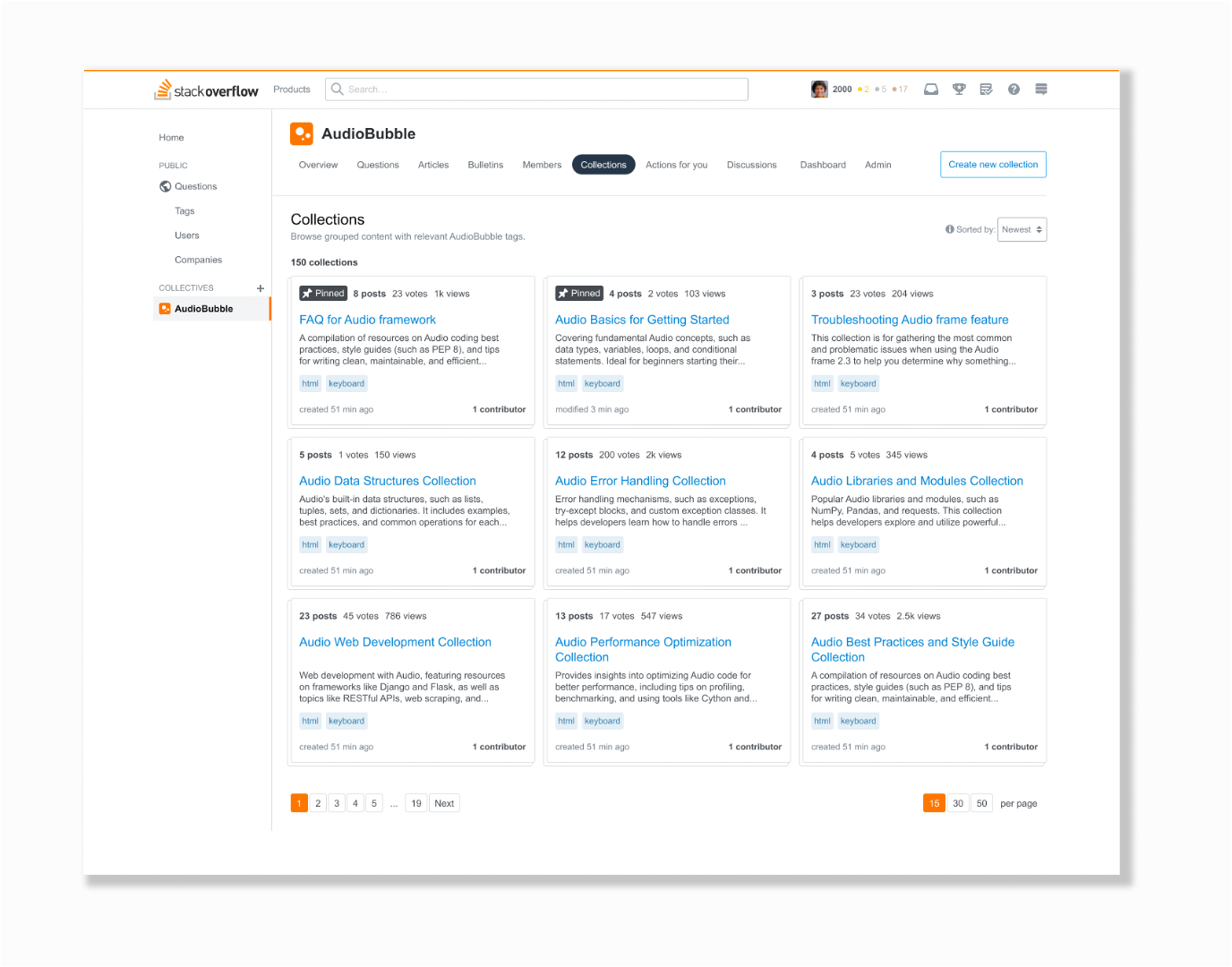Open FAQ for Audio framework collection
Screen dimensions: 1232x967
(x=367, y=320)
